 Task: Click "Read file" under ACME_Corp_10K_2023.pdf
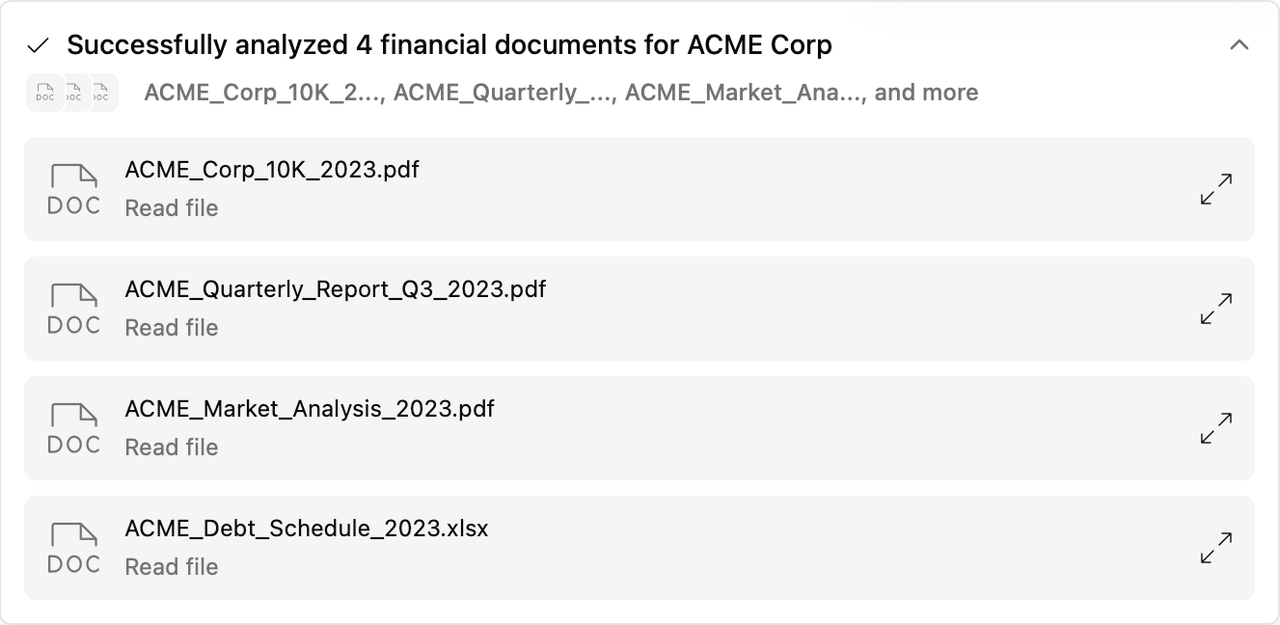click(171, 208)
